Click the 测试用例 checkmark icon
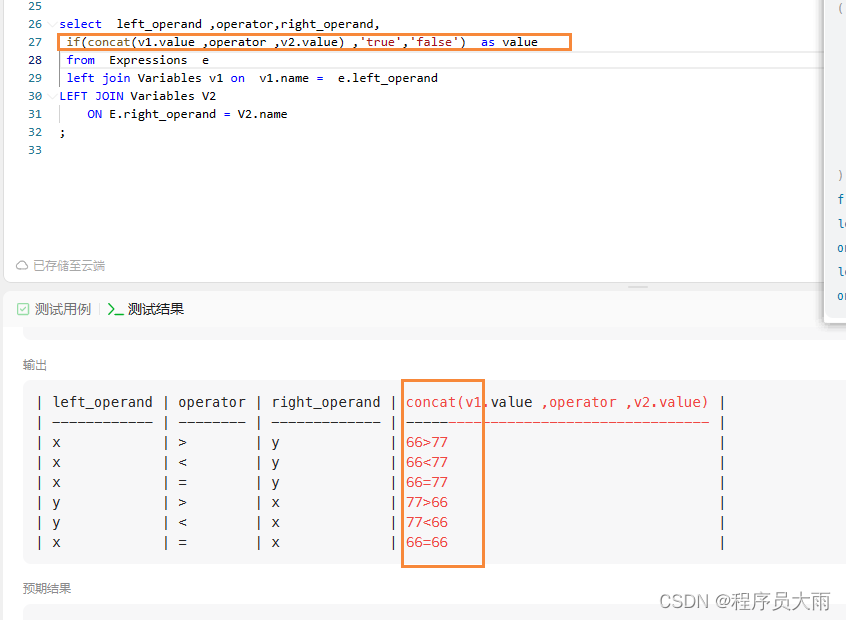The width and height of the screenshot is (846, 620). pyautogui.click(x=23, y=309)
